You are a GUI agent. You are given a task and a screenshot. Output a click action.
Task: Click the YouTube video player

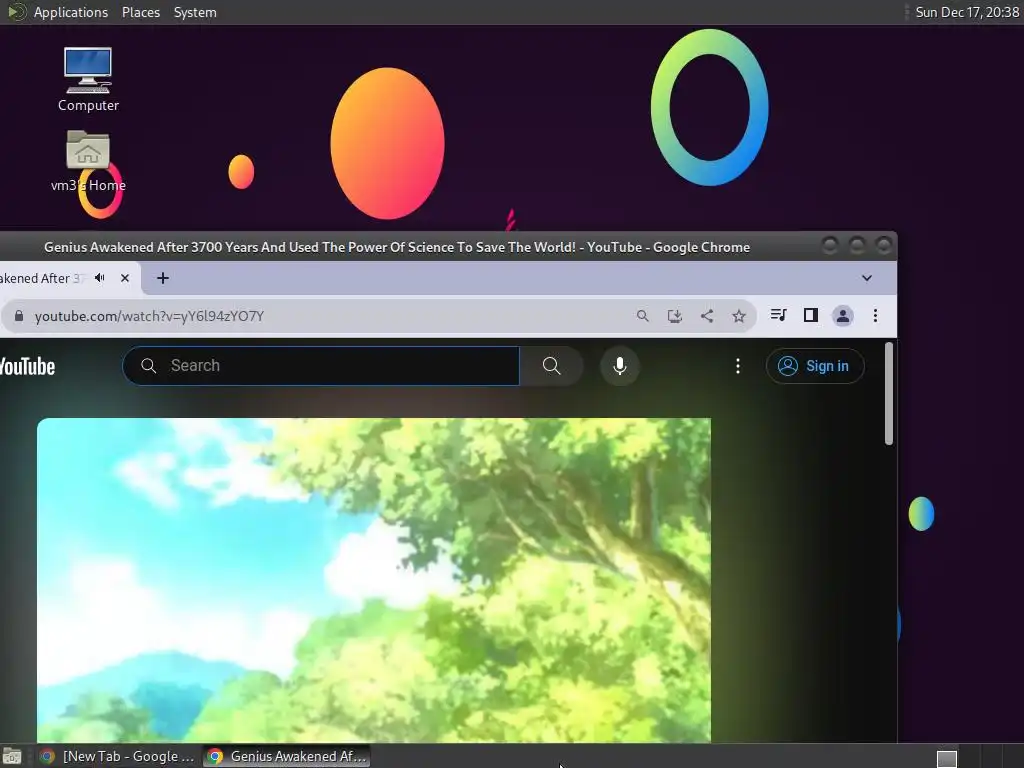tap(374, 580)
